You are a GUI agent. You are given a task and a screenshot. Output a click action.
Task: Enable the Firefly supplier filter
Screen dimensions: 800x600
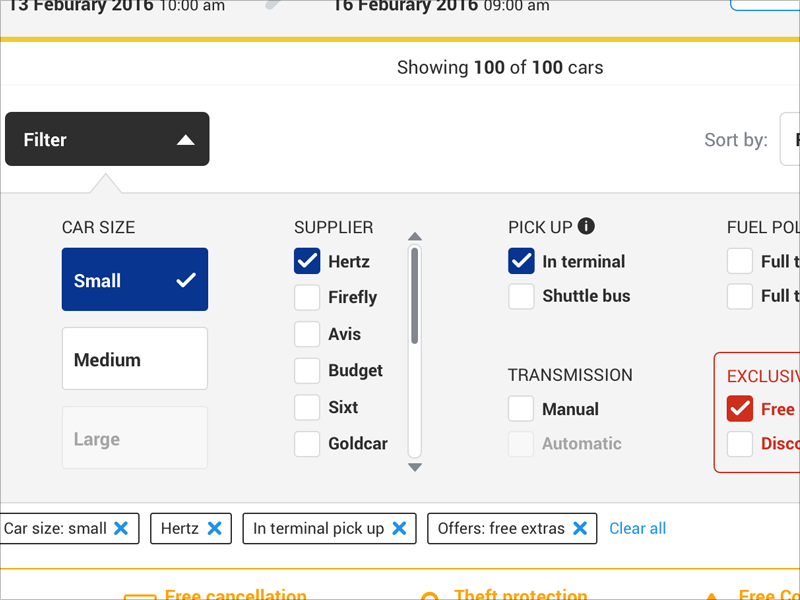pyautogui.click(x=307, y=297)
